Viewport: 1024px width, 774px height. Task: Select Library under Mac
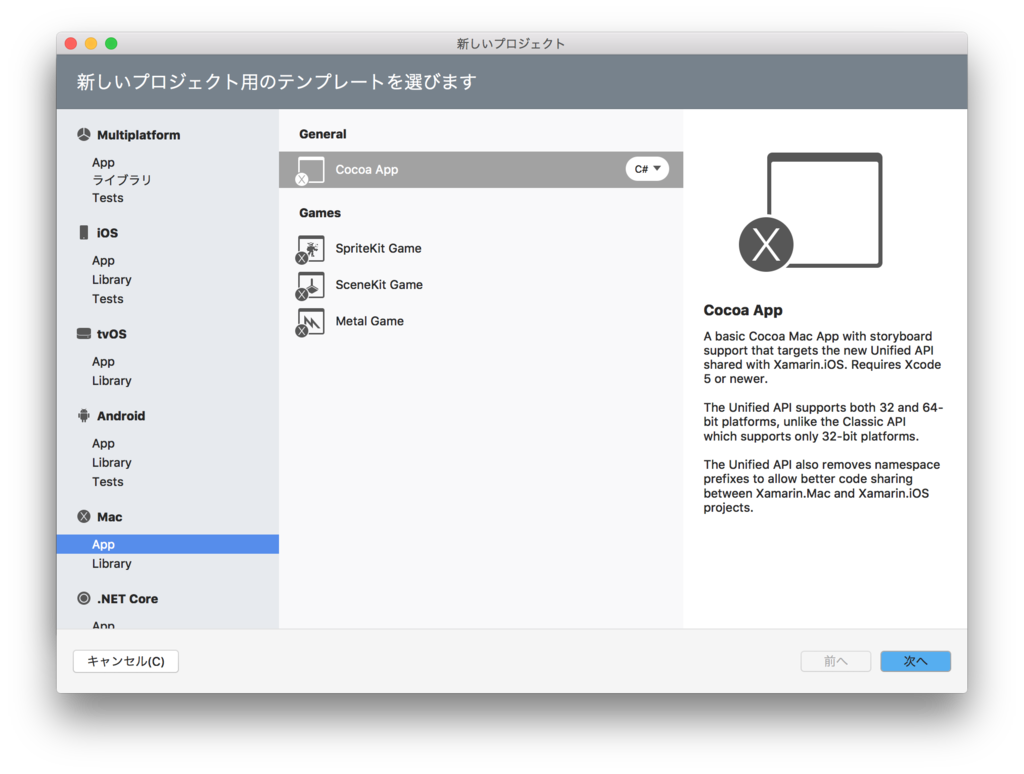[112, 563]
